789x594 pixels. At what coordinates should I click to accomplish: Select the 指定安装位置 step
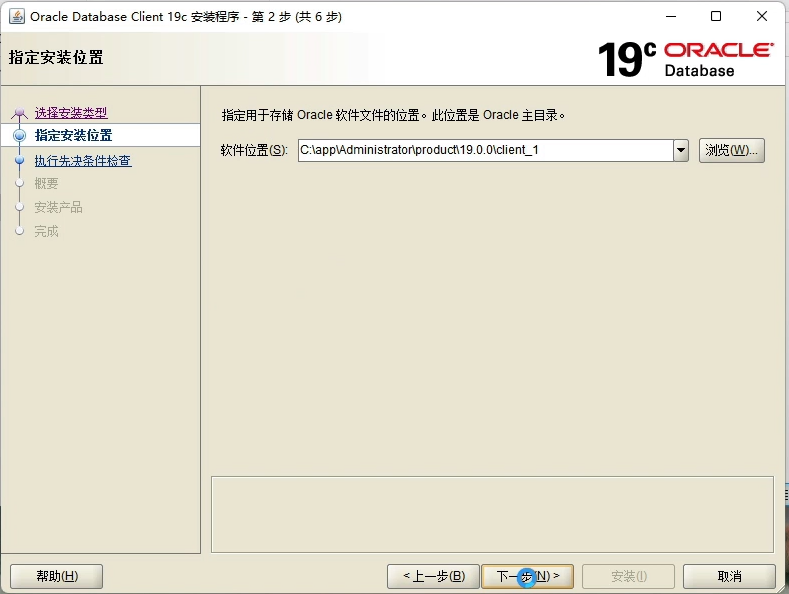73,135
